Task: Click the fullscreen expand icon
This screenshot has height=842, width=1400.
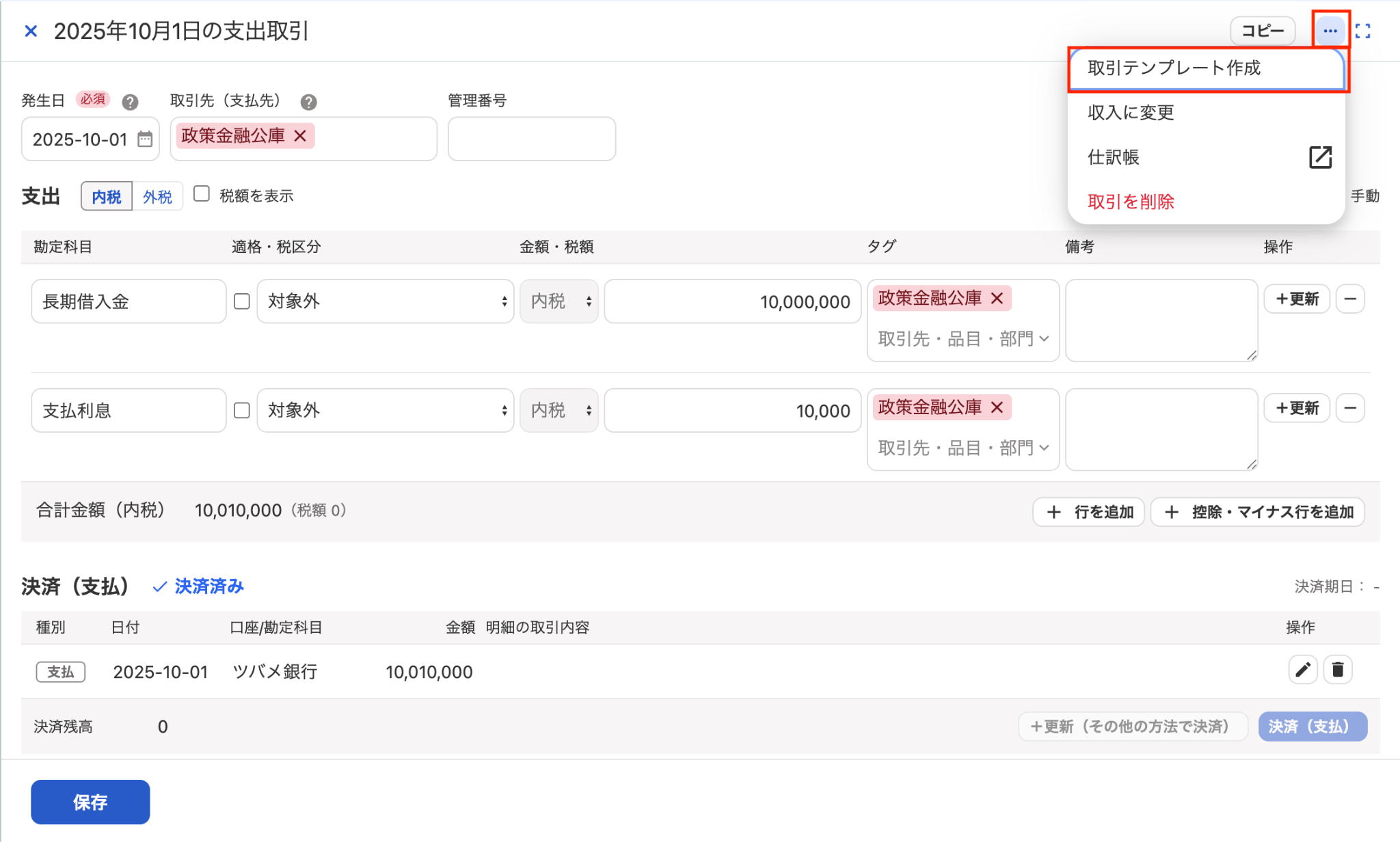Action: coord(1363,31)
